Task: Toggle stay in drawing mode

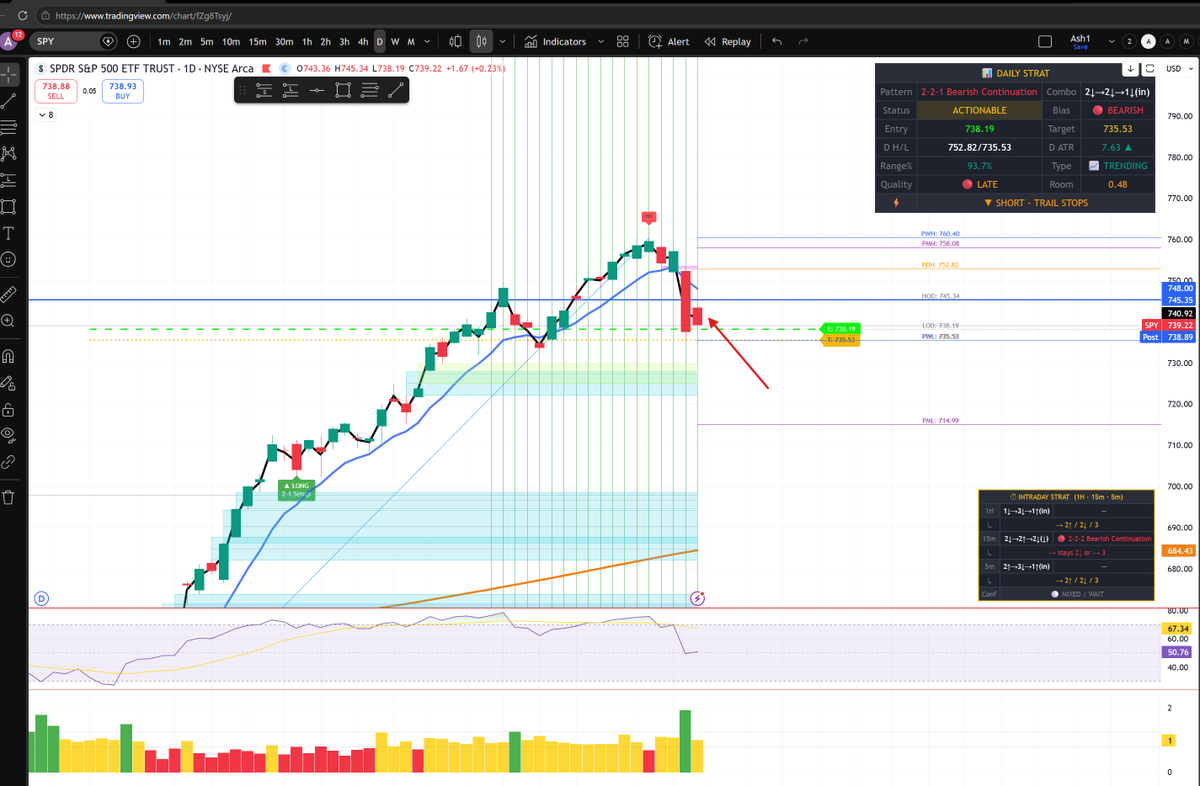Action: 9,382
